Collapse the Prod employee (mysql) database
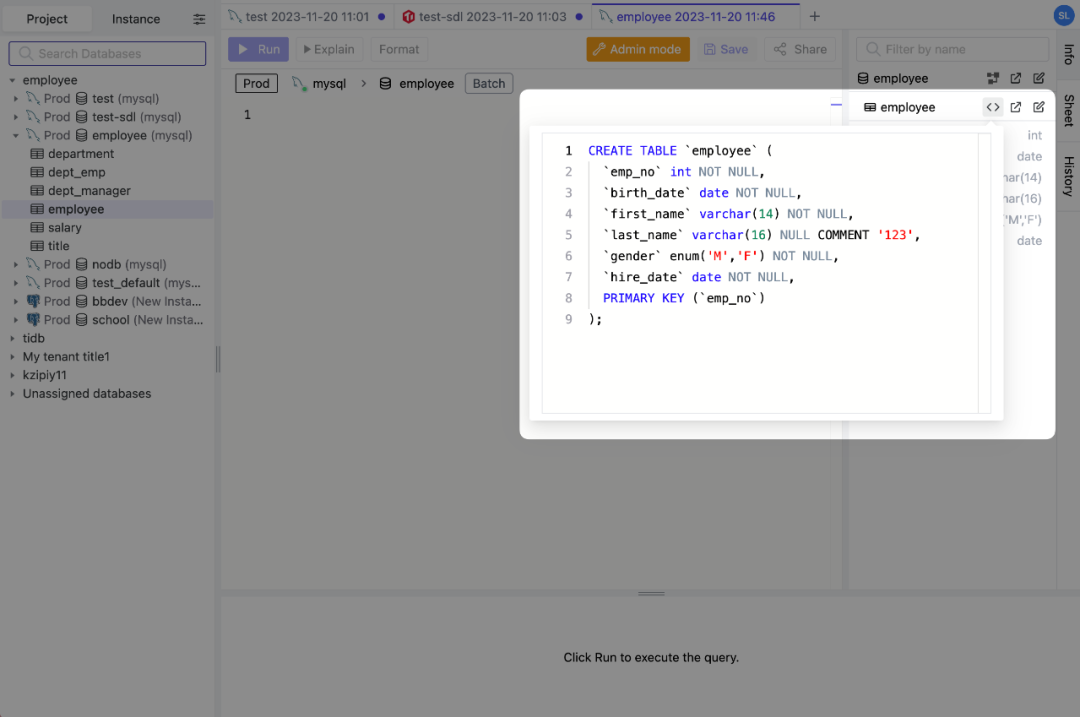Viewport: 1080px width, 717px height. [x=16, y=136]
